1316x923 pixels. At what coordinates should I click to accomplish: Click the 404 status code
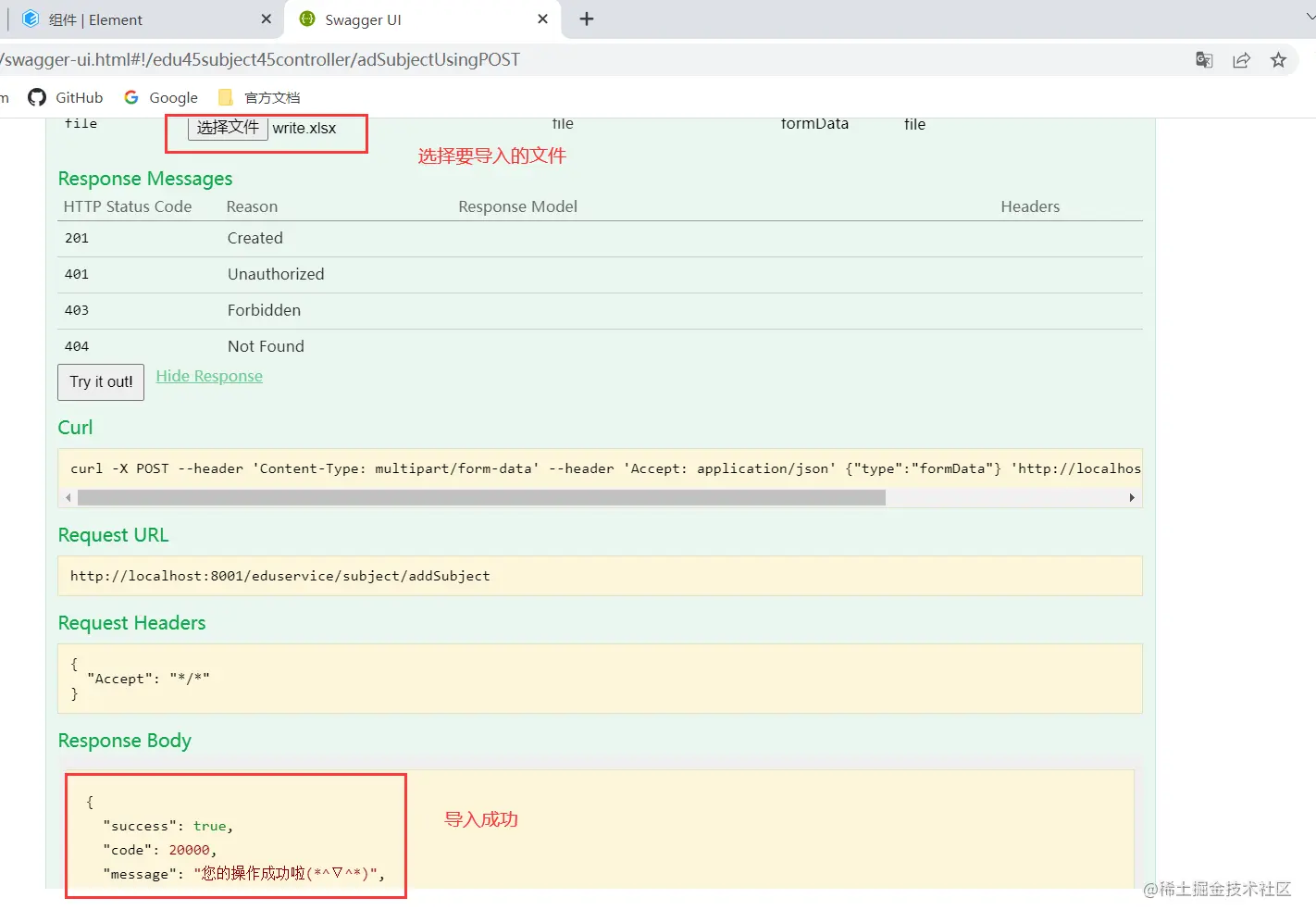click(x=77, y=347)
